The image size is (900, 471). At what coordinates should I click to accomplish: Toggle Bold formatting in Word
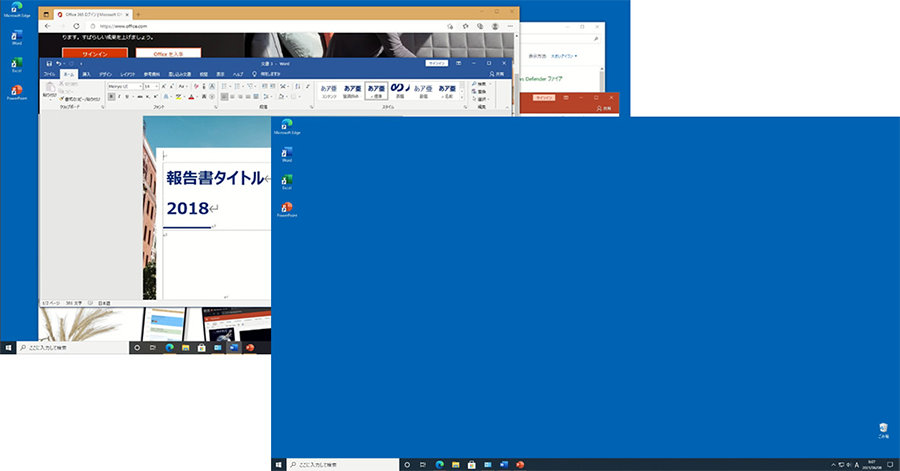coord(112,97)
